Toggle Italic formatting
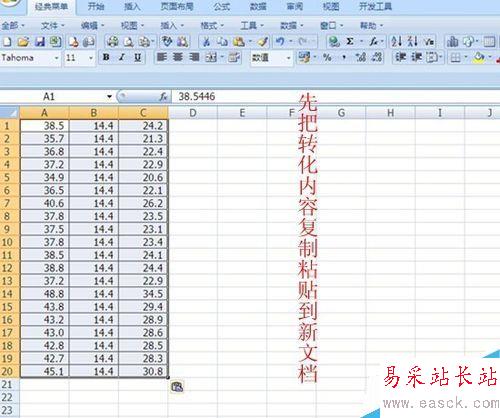This screenshot has height=418, width=500. tap(122, 58)
